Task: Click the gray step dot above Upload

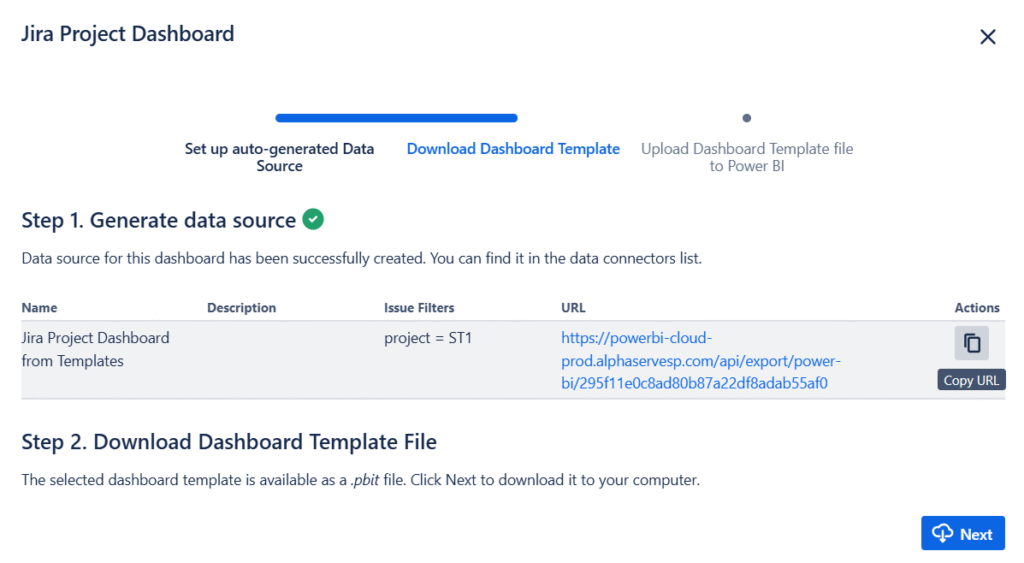Action: point(747,118)
